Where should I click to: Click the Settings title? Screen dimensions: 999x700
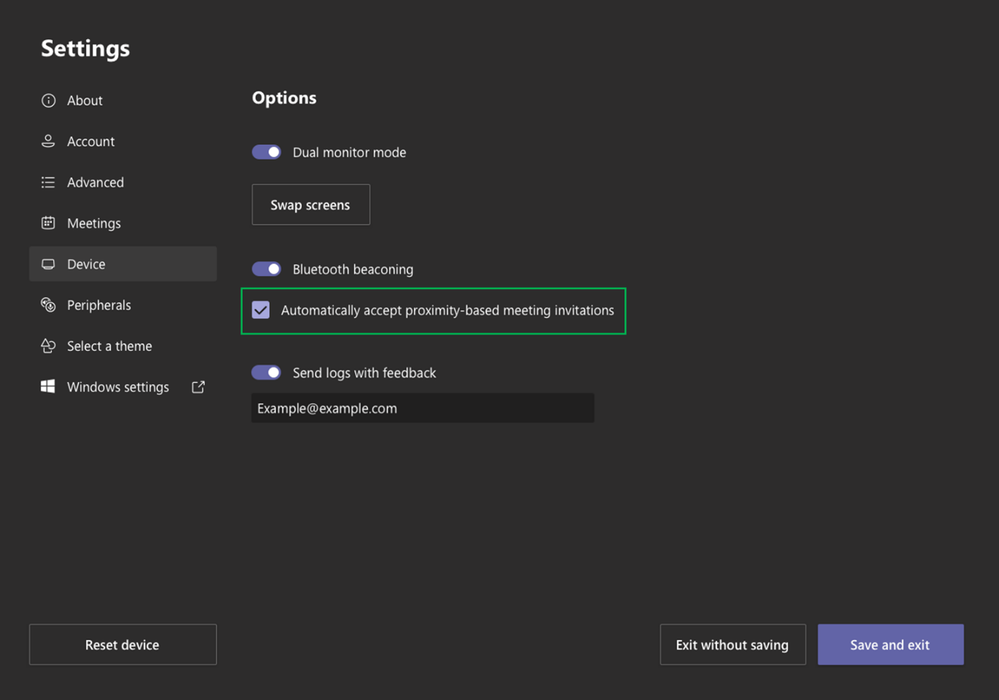(85, 49)
